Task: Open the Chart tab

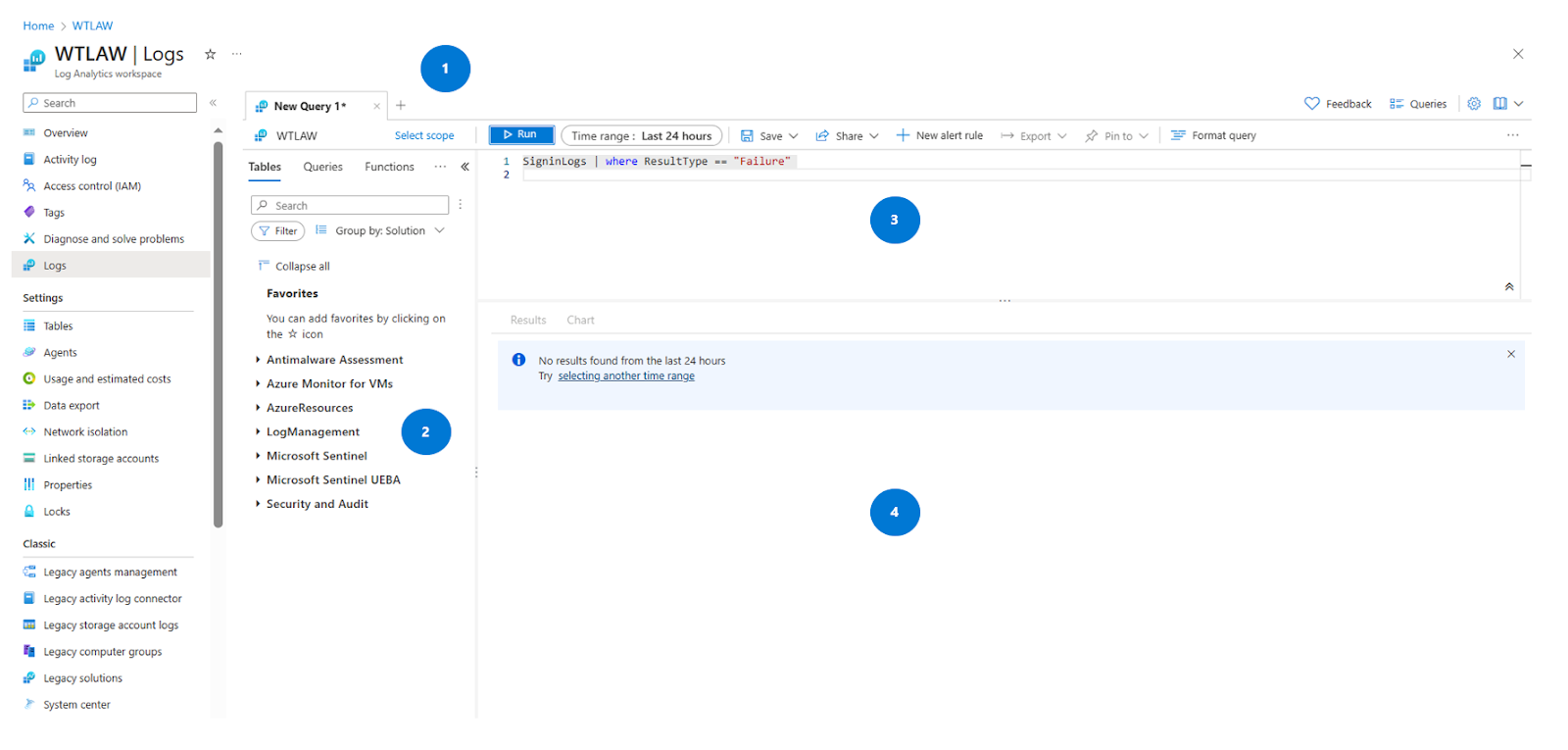Action: tap(580, 321)
